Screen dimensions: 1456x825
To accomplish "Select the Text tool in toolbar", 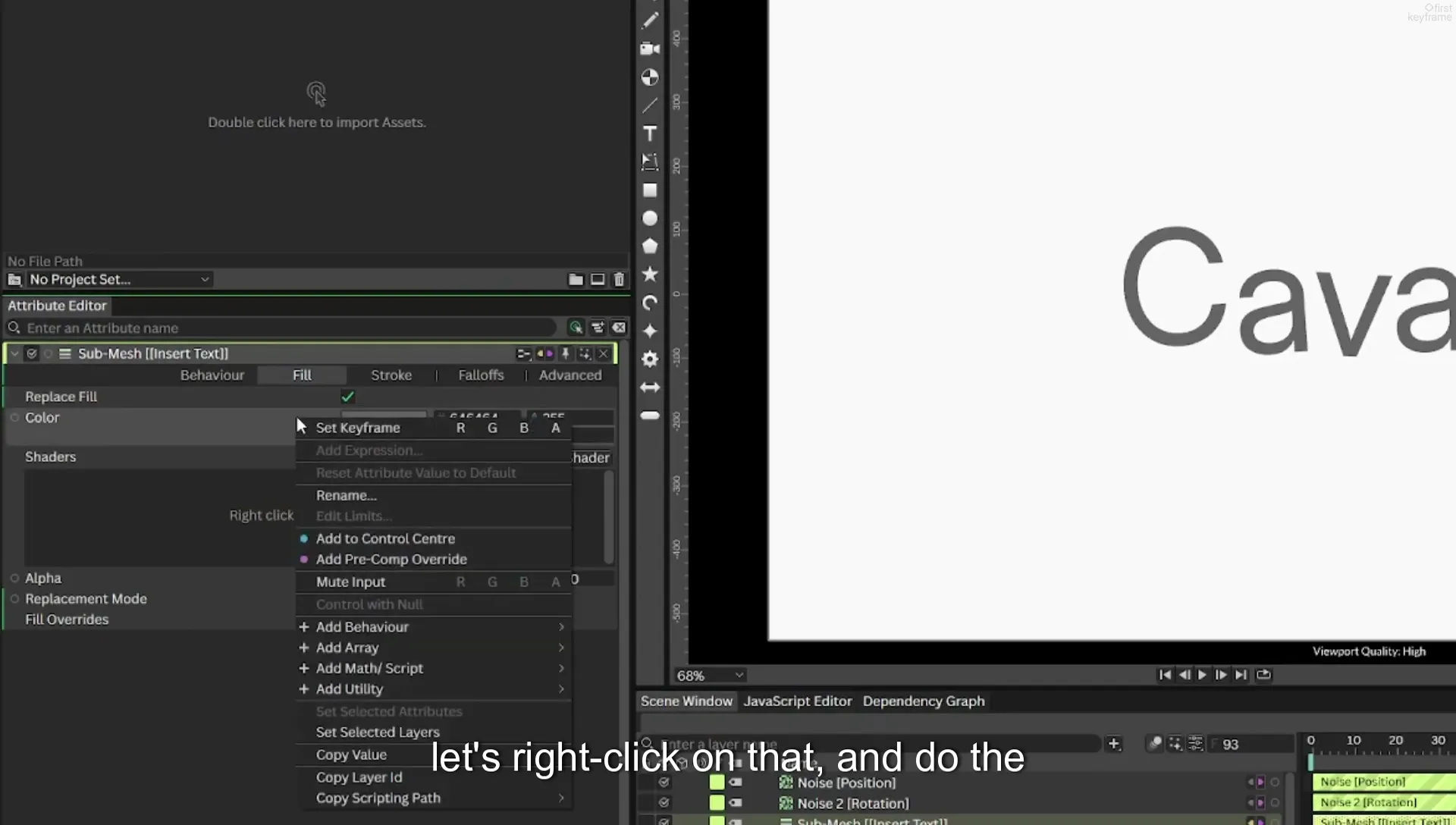I will click(x=650, y=134).
